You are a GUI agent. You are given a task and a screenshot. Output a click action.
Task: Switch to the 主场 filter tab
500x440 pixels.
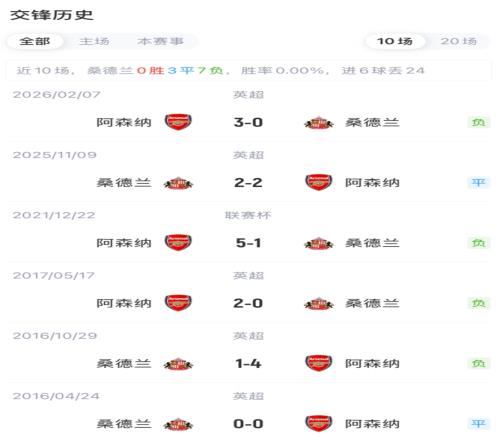click(94, 41)
